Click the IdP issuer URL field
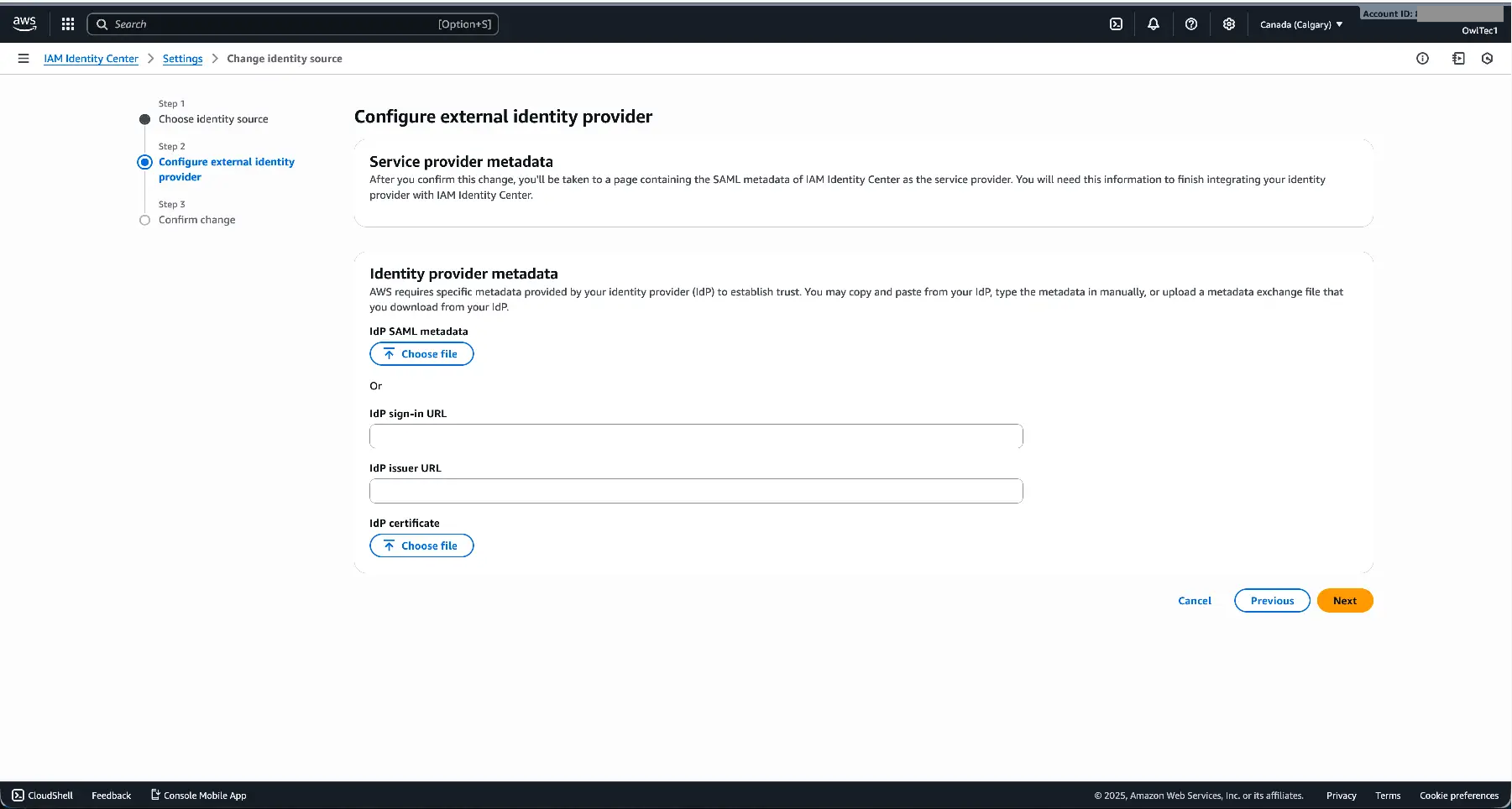This screenshot has width=1512, height=809. (696, 491)
